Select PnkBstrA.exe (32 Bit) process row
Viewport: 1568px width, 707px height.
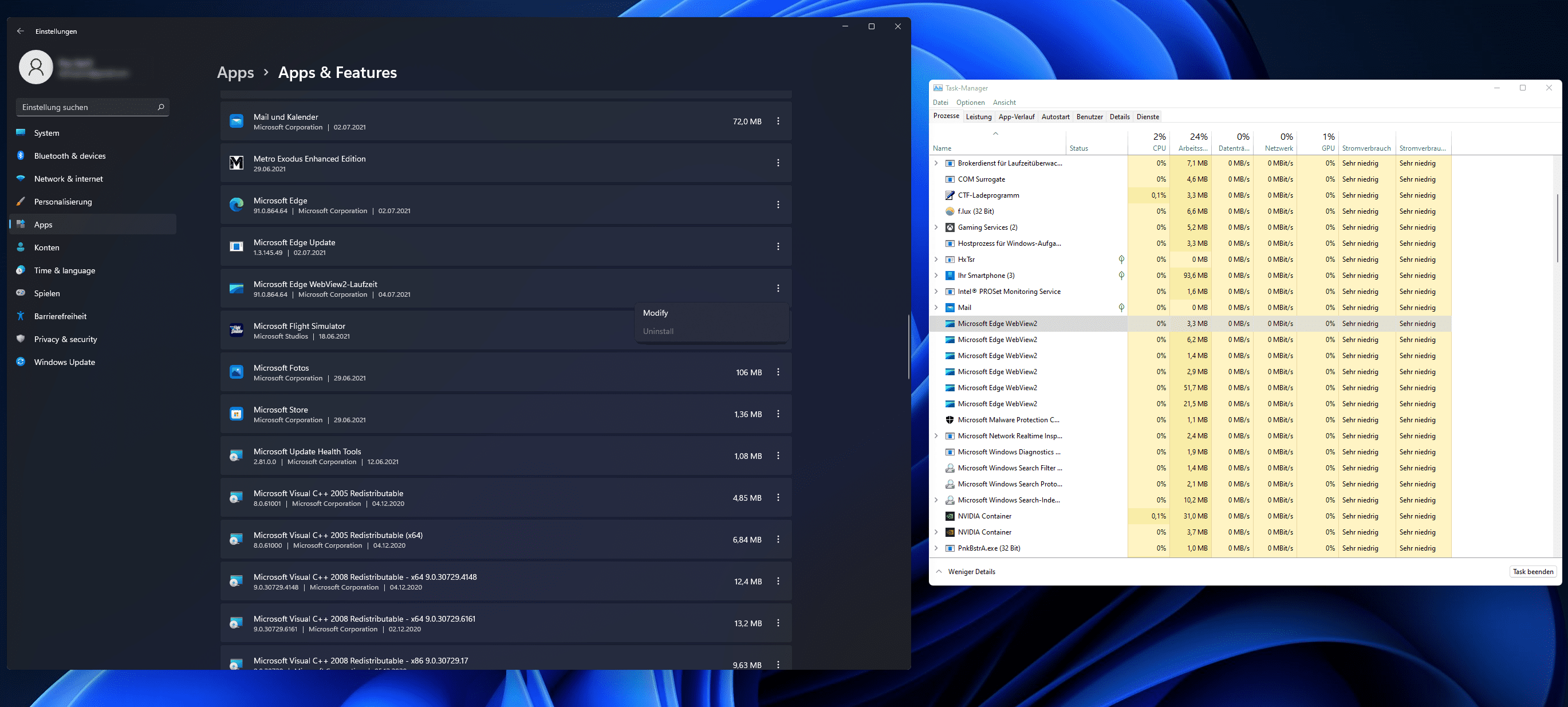[1190, 549]
